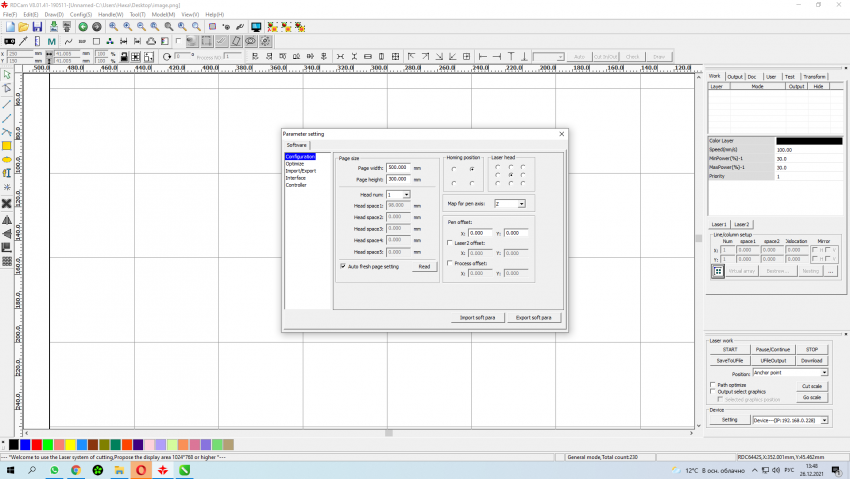Click the delete X tool icon

(x=6, y=203)
